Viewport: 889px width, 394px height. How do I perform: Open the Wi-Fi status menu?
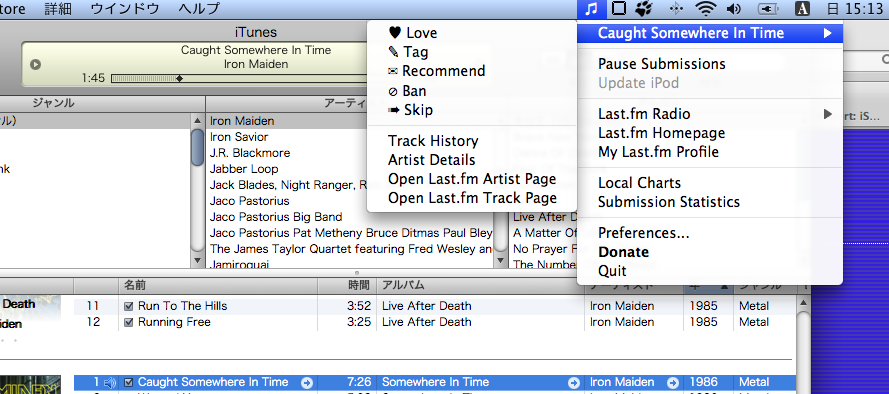(706, 9)
